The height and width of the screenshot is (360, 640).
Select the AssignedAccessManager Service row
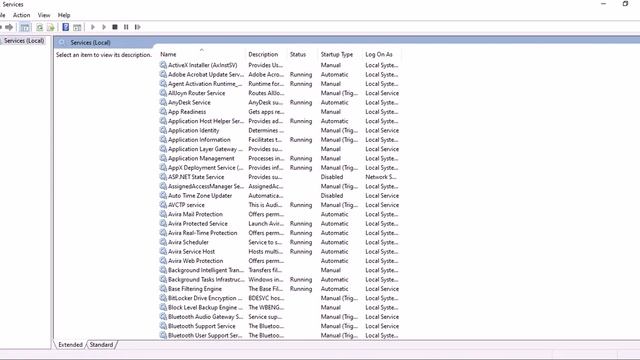(279, 186)
